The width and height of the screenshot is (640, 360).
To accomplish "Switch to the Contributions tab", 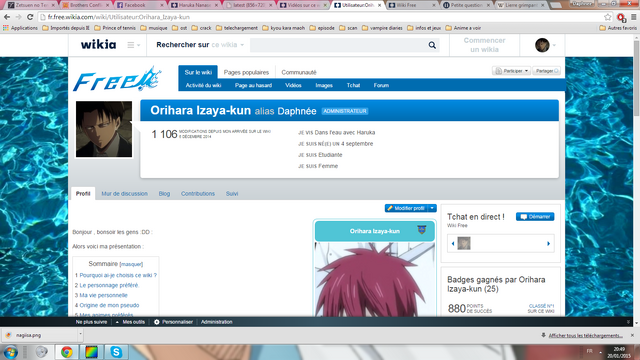I will coord(198,193).
